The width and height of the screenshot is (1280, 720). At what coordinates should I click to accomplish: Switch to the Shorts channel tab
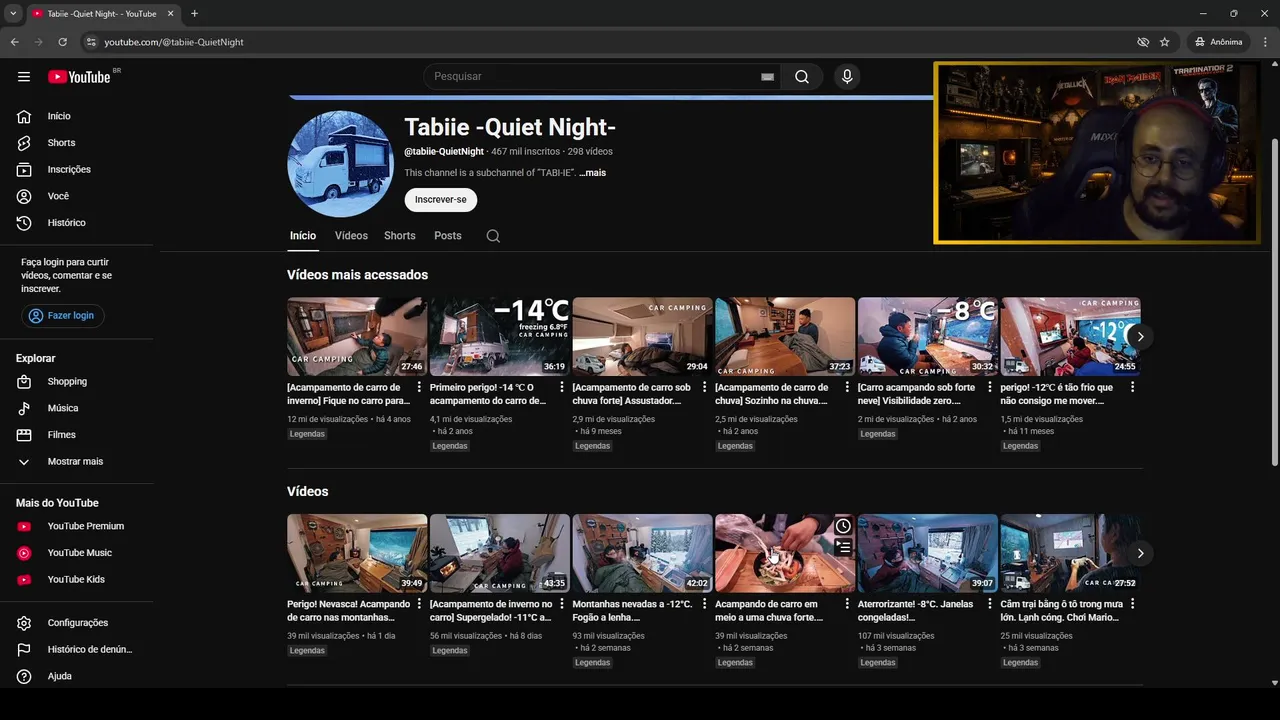(400, 236)
